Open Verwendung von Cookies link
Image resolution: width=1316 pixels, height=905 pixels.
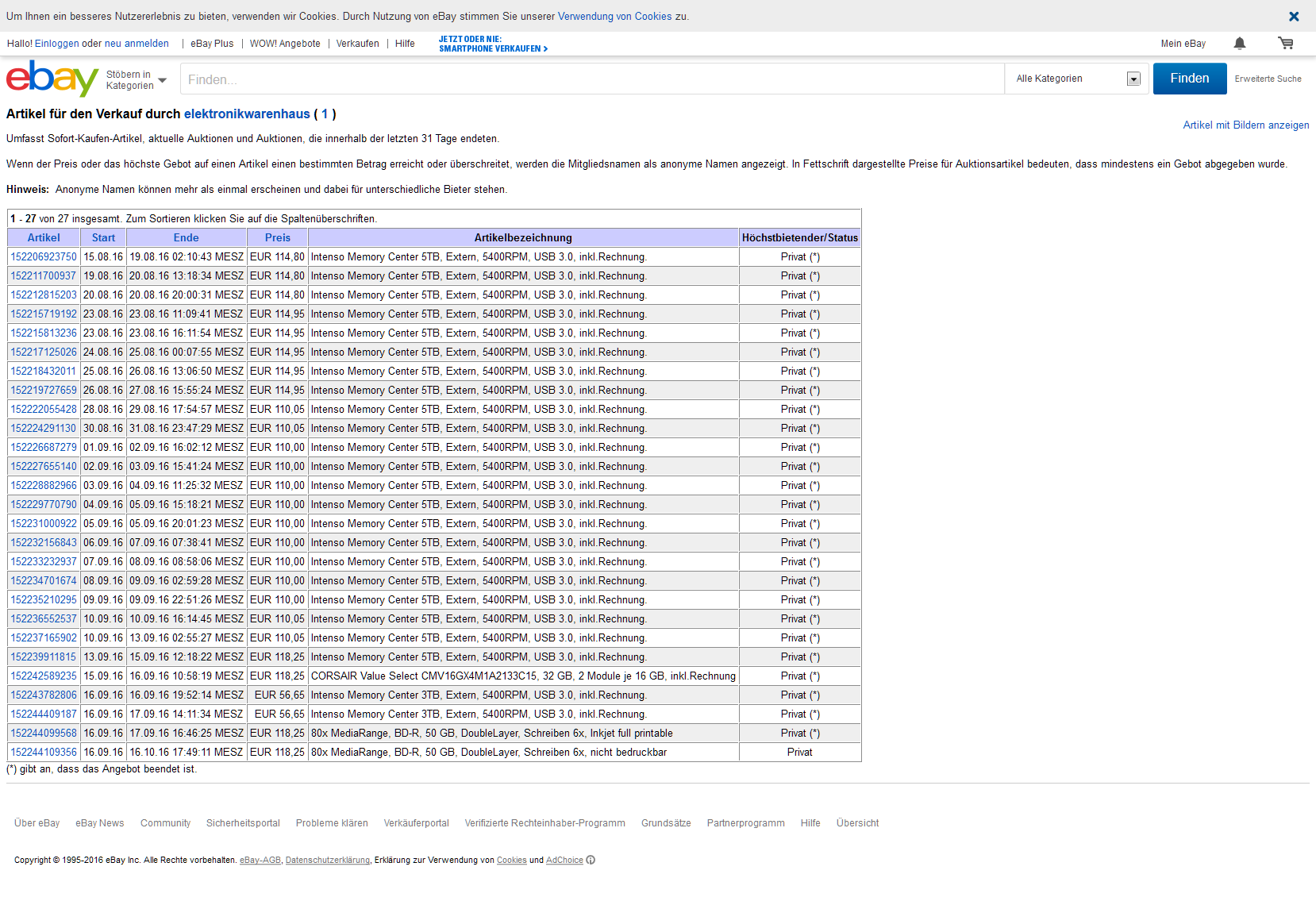(x=614, y=16)
